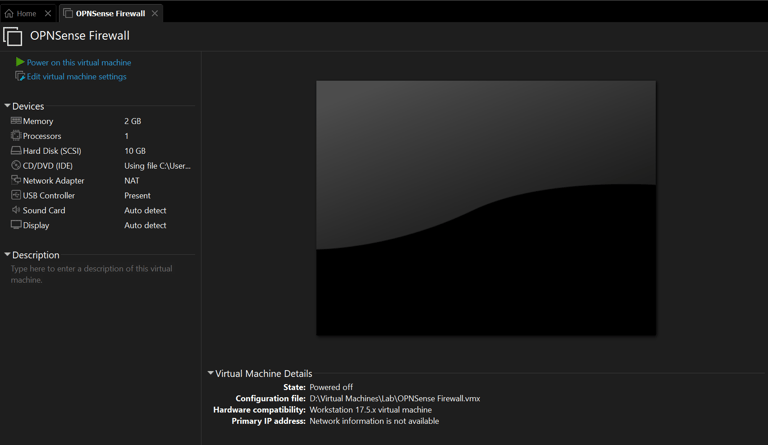Click the State label in VM details

click(x=294, y=387)
